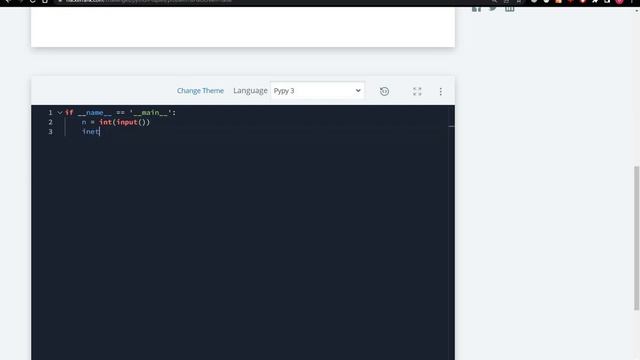Click line number 3 in the gutter
640x360 pixels.
click(x=50, y=131)
